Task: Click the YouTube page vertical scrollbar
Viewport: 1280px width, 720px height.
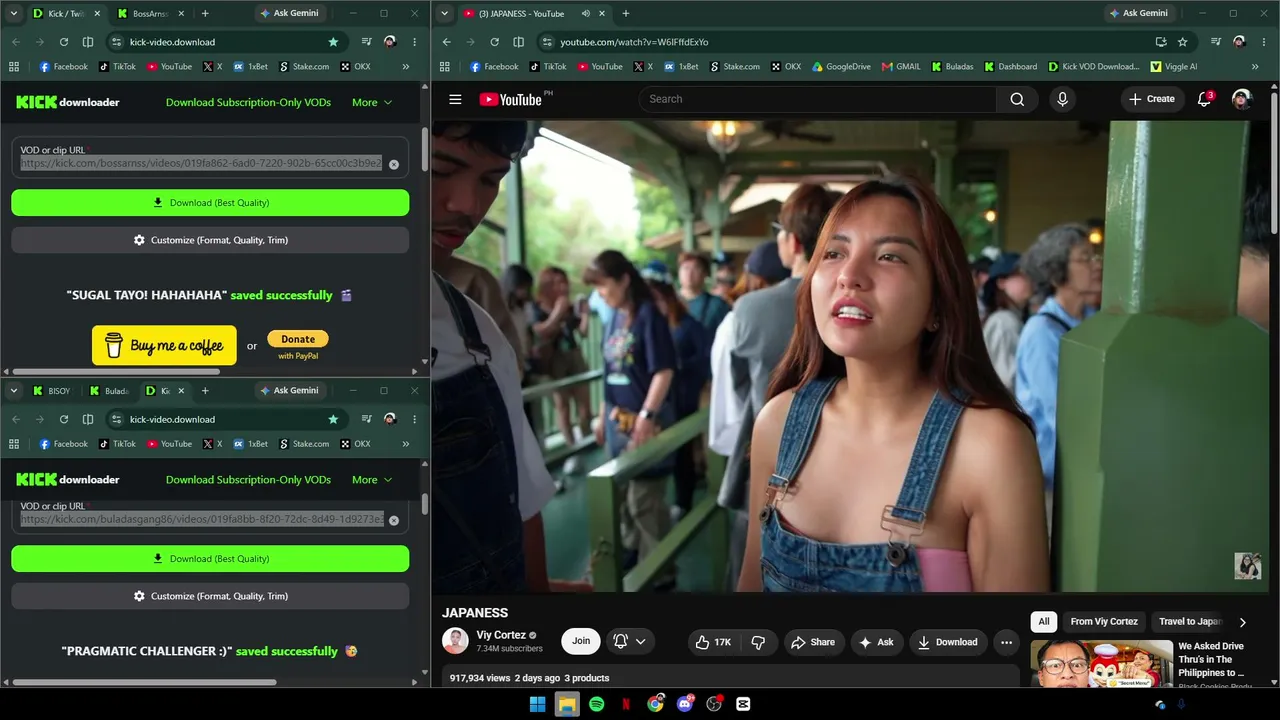Action: click(x=1274, y=165)
